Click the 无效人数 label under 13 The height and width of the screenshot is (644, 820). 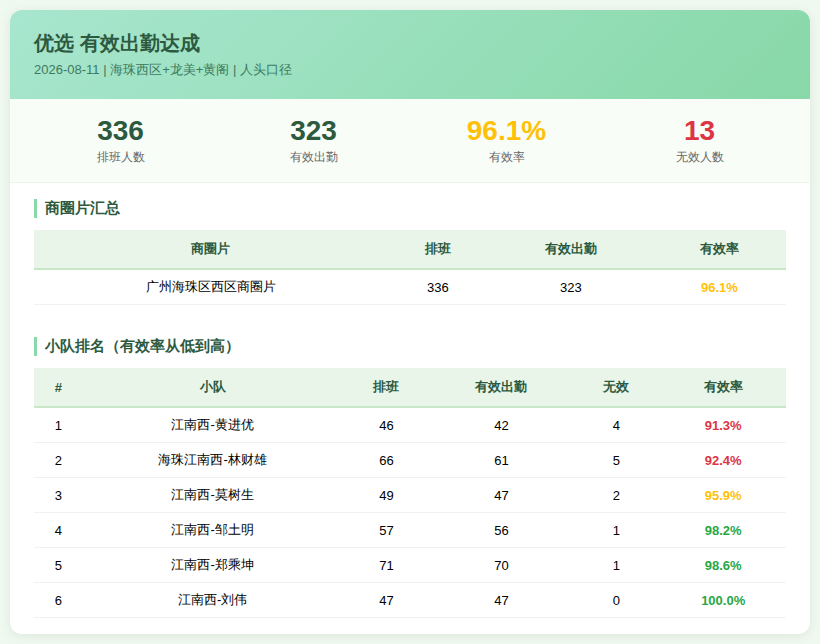click(x=700, y=157)
